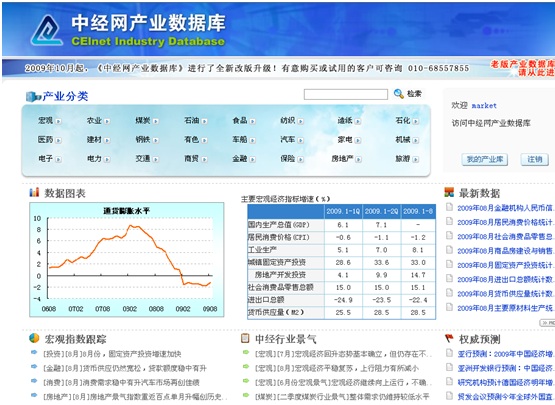Screen dimensions: 555x405
Task: Expand the 煤炭 category arrow
Action: tap(156, 121)
